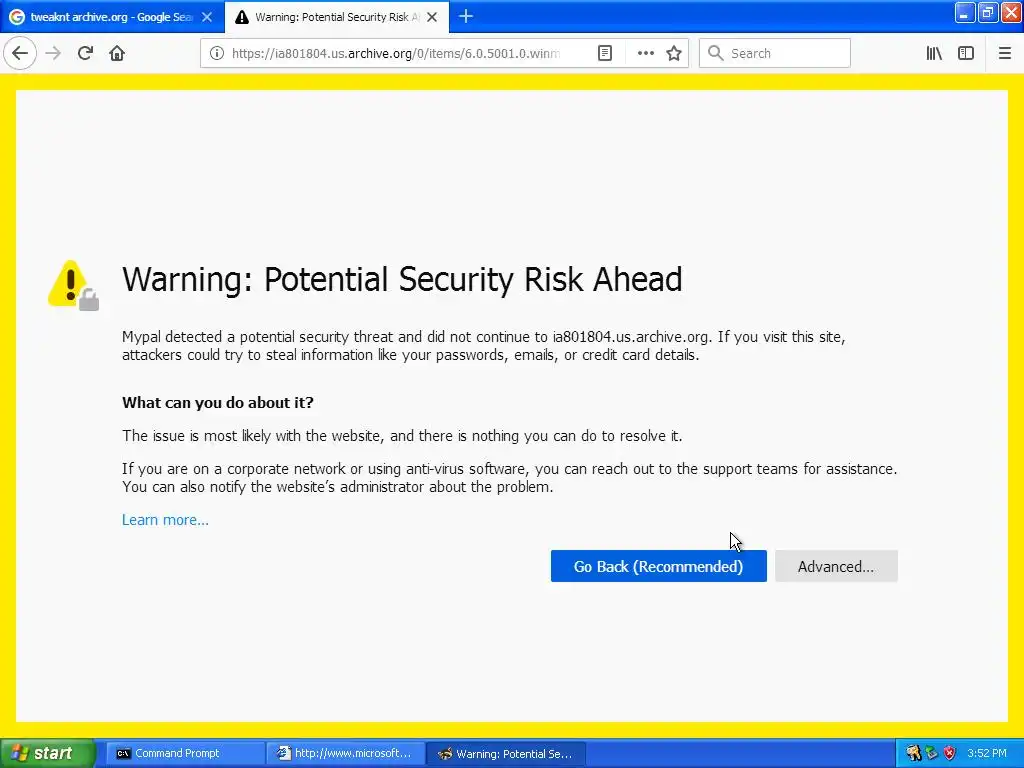The height and width of the screenshot is (768, 1024).
Task: Switch to microsoft.com Internet Explorer taskbar item
Action: [x=345, y=754]
